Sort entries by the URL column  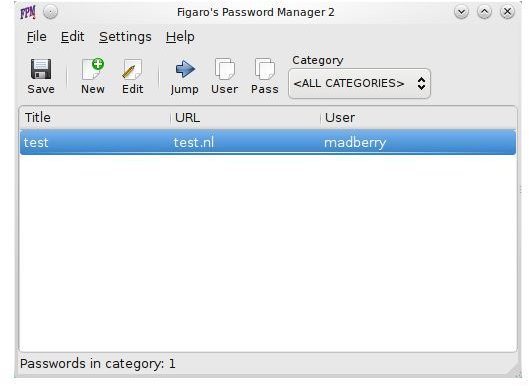pos(245,117)
